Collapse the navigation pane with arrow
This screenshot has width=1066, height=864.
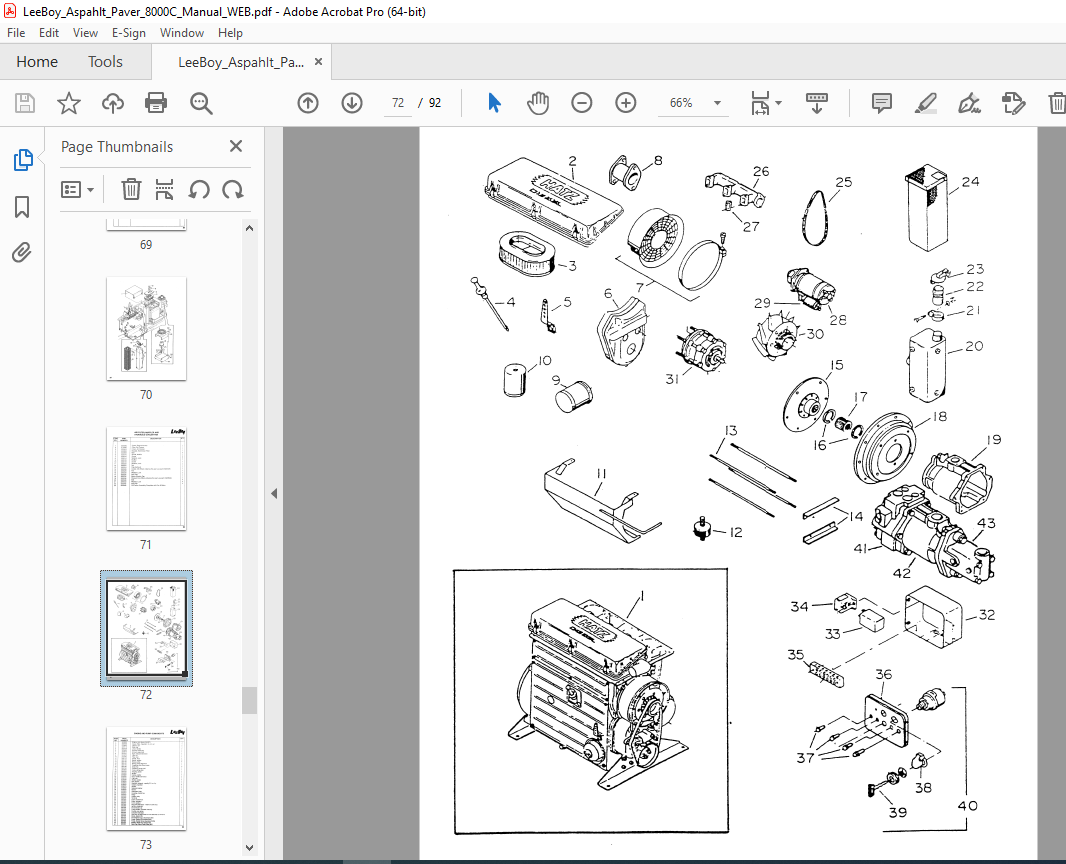click(274, 494)
